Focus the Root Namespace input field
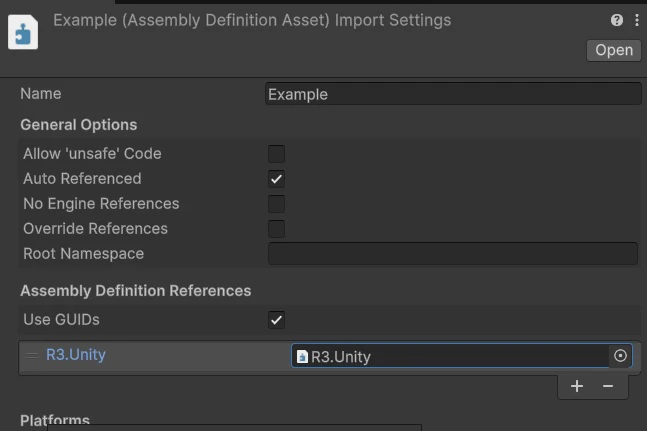 [452, 254]
